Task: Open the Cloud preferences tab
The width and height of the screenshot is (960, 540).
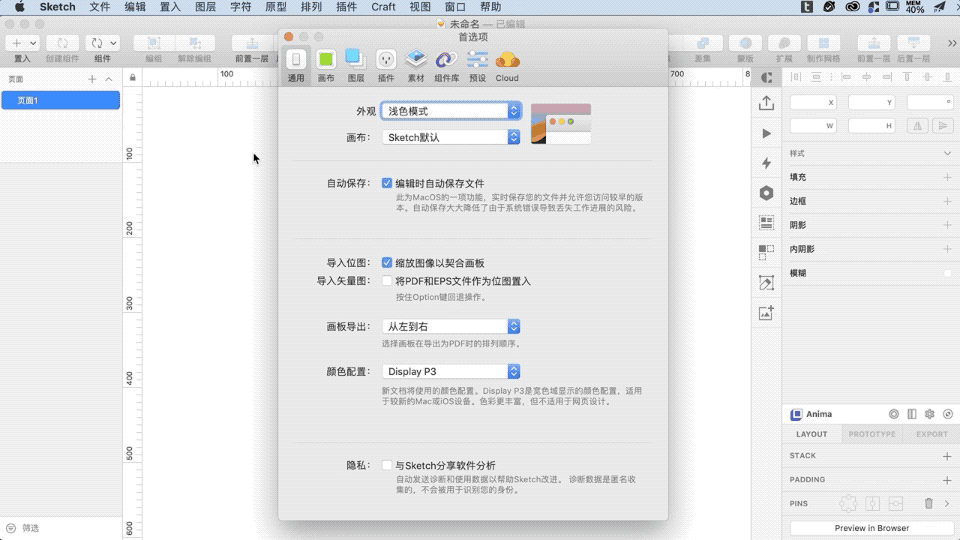Action: point(507,66)
